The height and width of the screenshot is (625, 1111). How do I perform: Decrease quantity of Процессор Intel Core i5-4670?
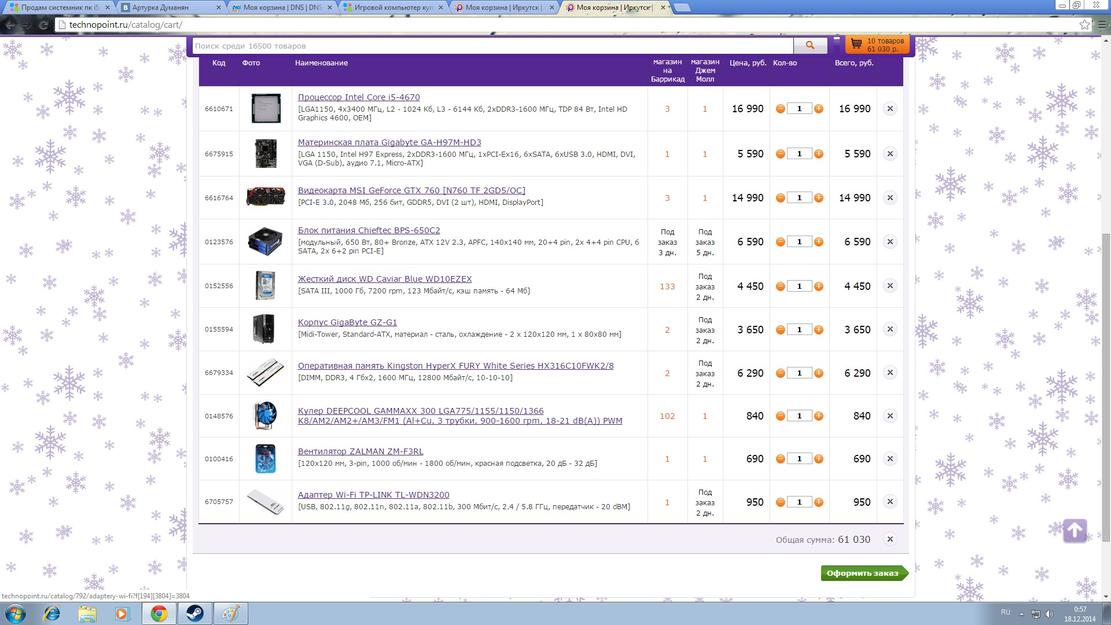pos(780,108)
